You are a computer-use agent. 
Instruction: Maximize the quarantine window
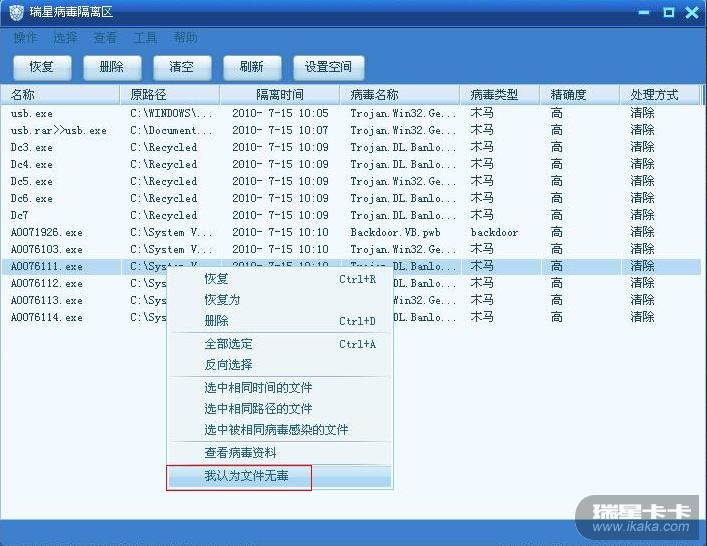pos(669,12)
